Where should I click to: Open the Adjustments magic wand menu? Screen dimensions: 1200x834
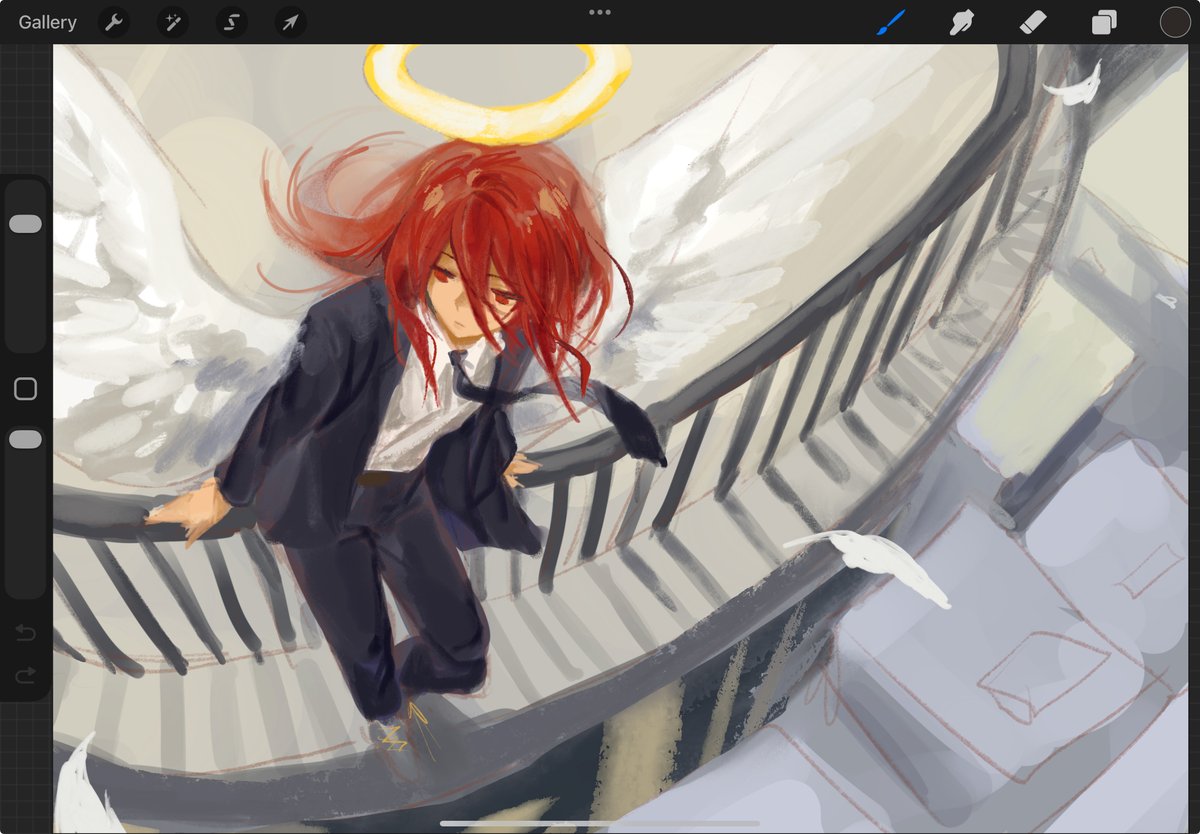pyautogui.click(x=172, y=22)
